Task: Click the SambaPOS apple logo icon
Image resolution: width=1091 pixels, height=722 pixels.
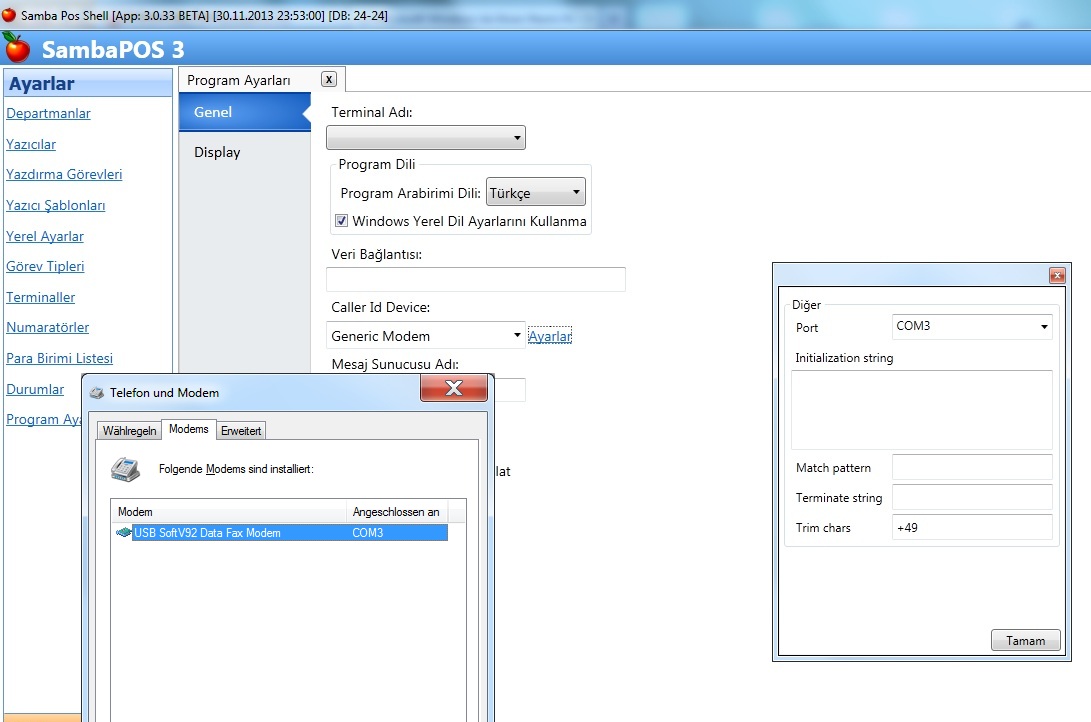Action: 17,47
